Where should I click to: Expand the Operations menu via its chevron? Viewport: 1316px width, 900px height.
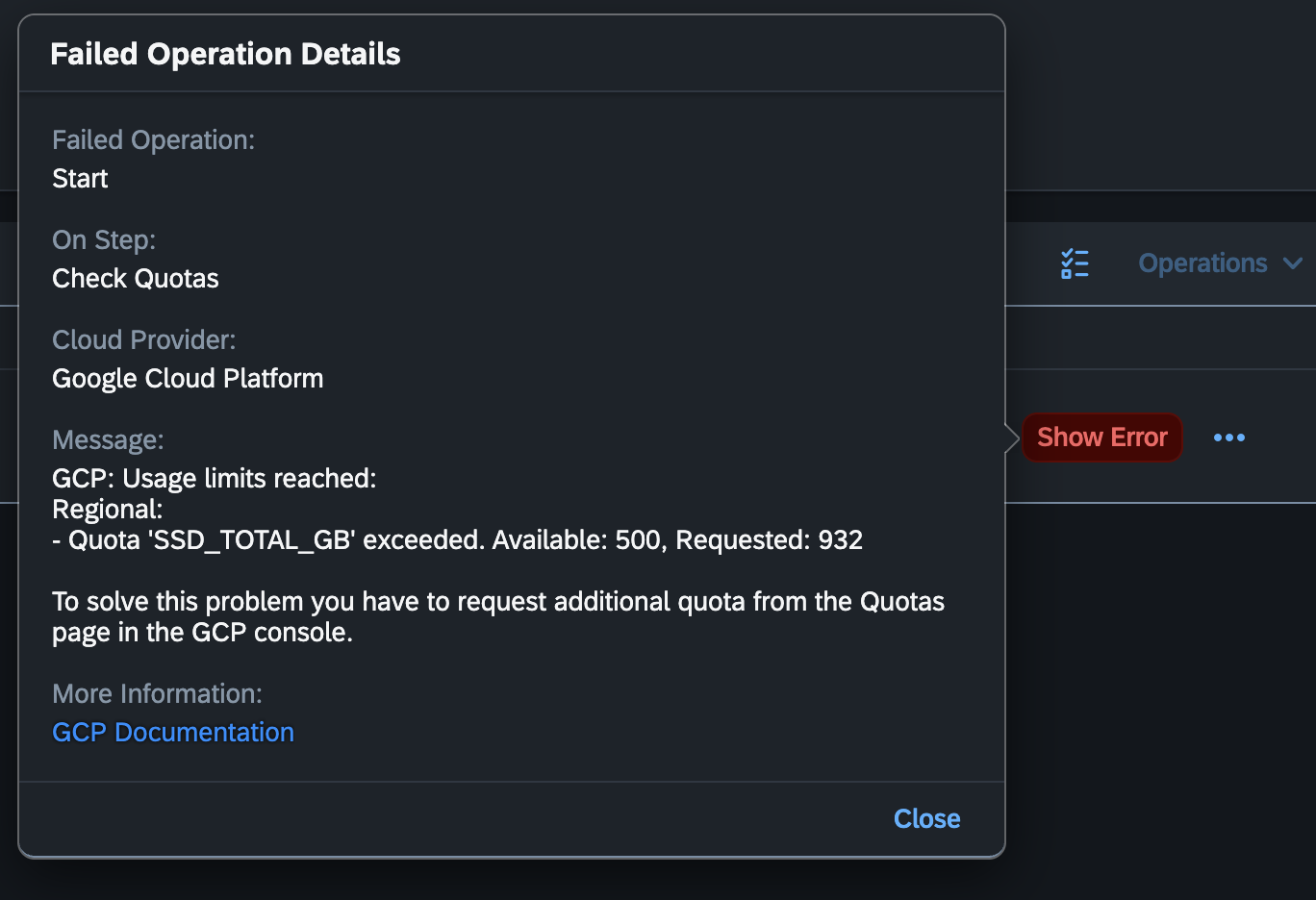[x=1294, y=262]
